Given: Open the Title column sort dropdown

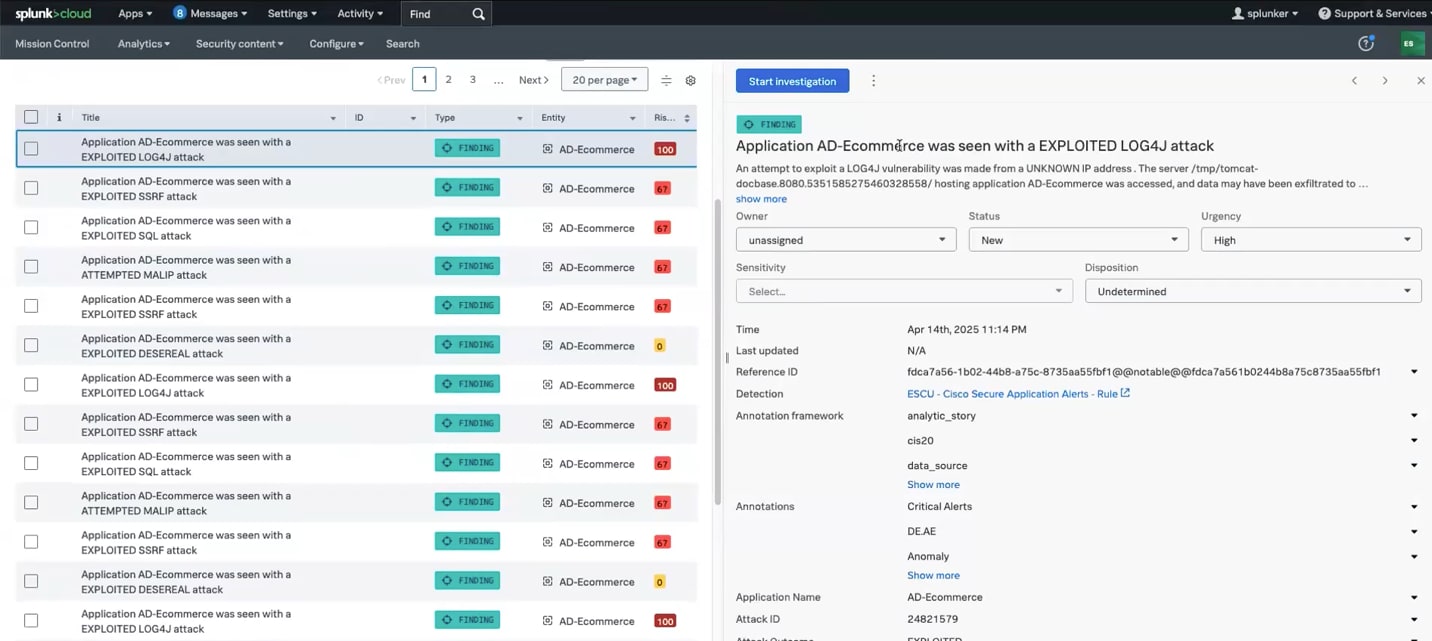Looking at the screenshot, I should (333, 118).
